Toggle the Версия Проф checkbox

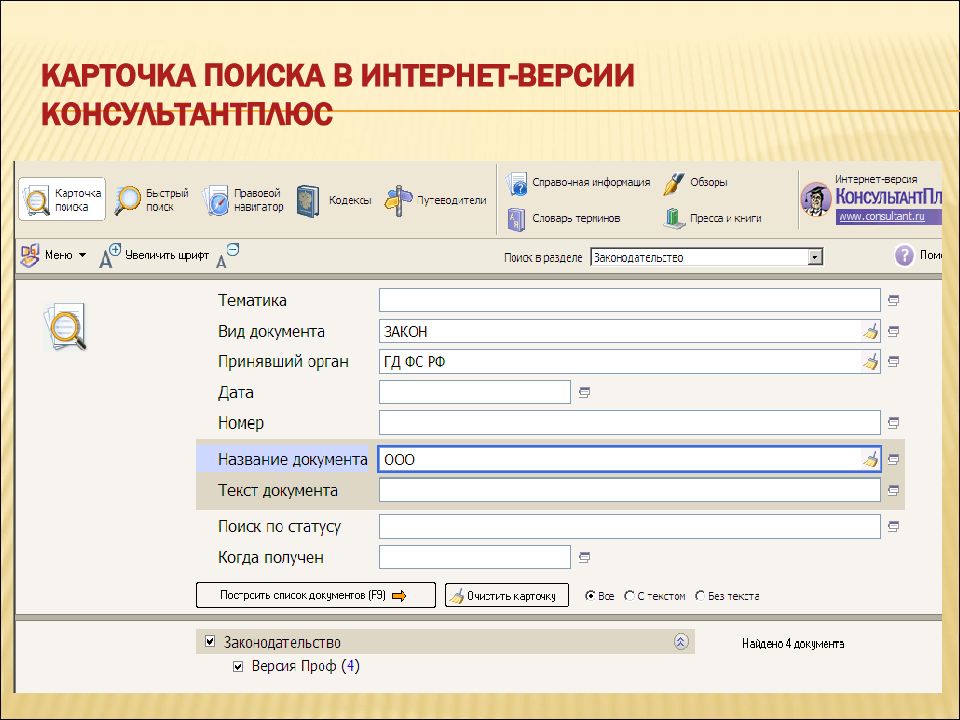click(x=238, y=667)
